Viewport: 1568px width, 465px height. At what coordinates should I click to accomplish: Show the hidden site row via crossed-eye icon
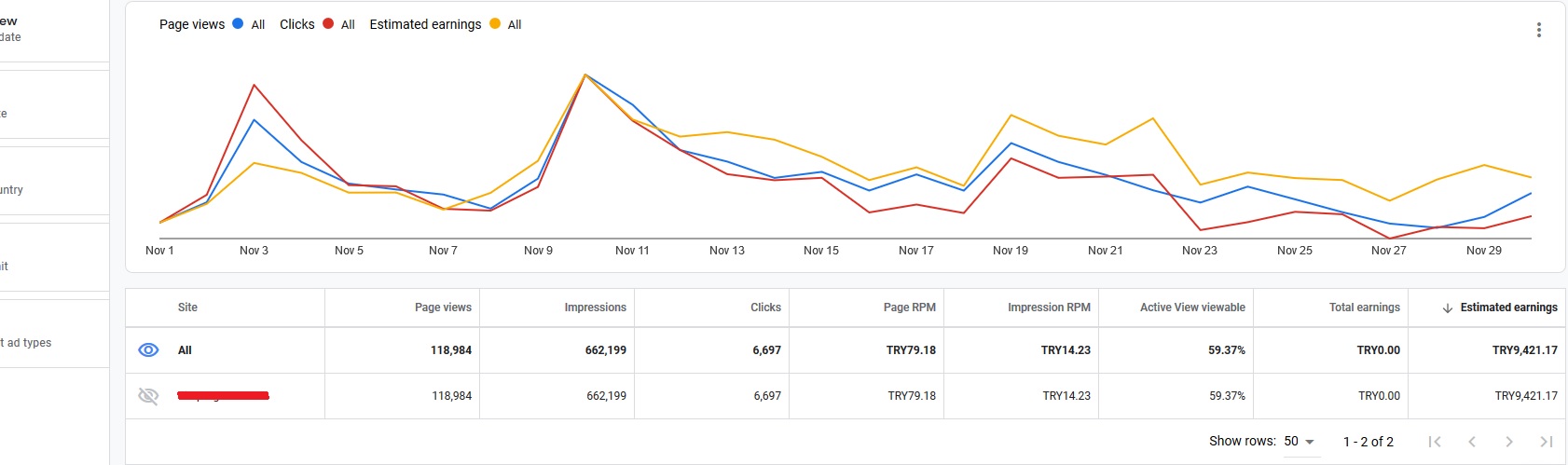(148, 396)
